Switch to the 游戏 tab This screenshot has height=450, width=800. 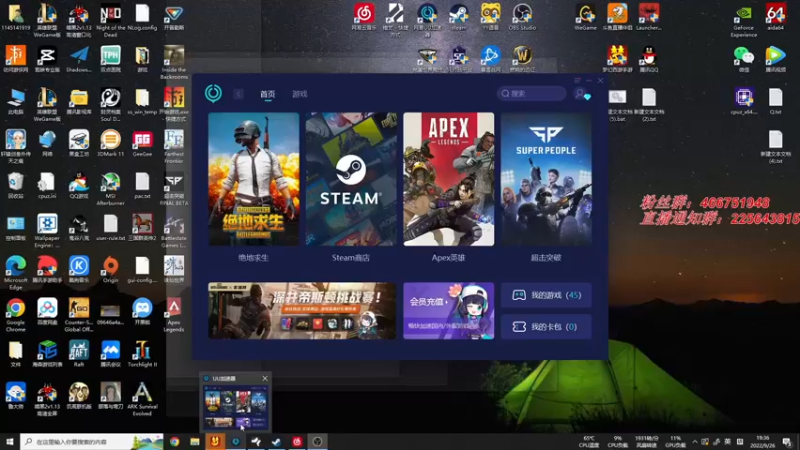click(299, 94)
